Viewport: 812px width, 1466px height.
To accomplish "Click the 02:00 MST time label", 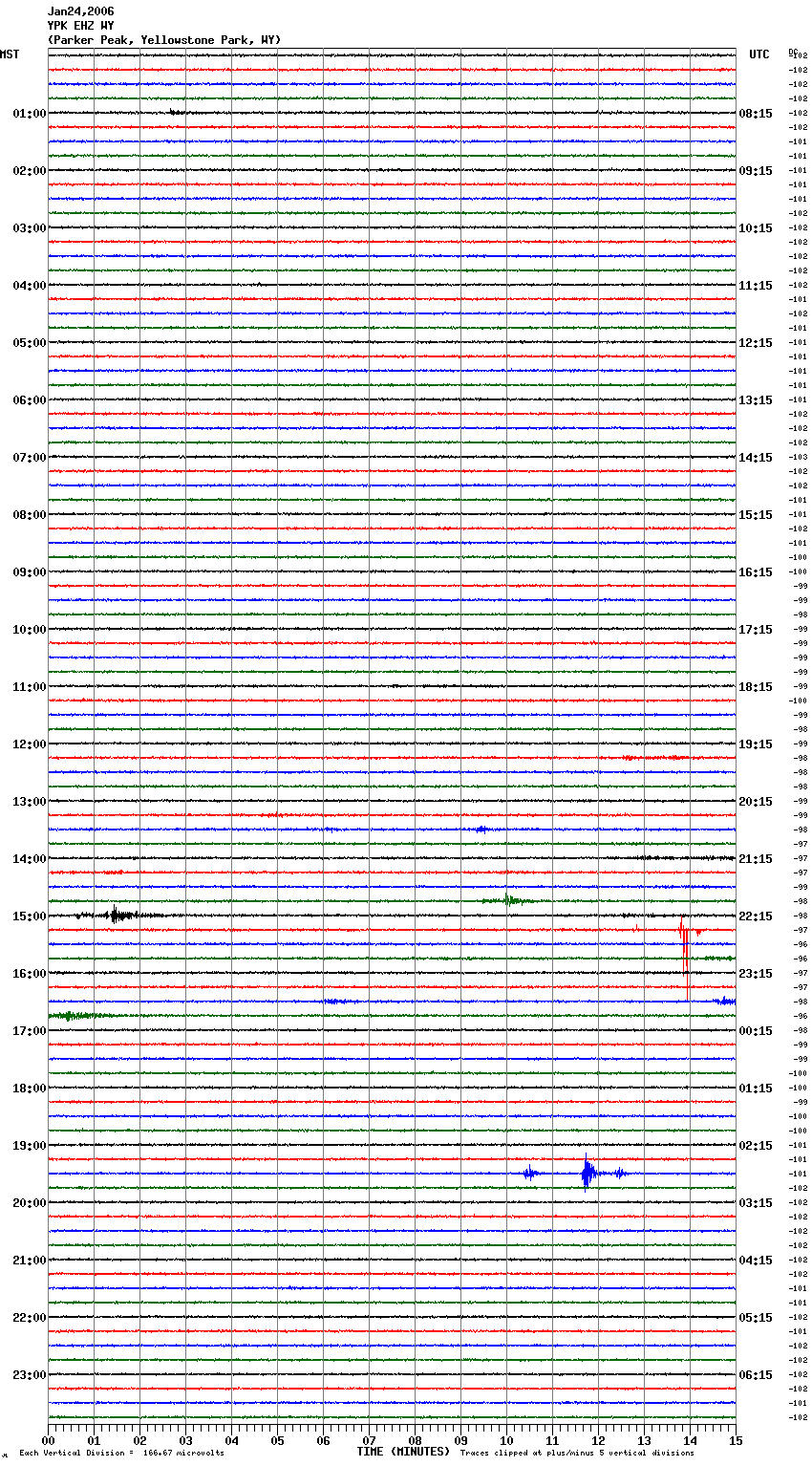I will pos(29,171).
